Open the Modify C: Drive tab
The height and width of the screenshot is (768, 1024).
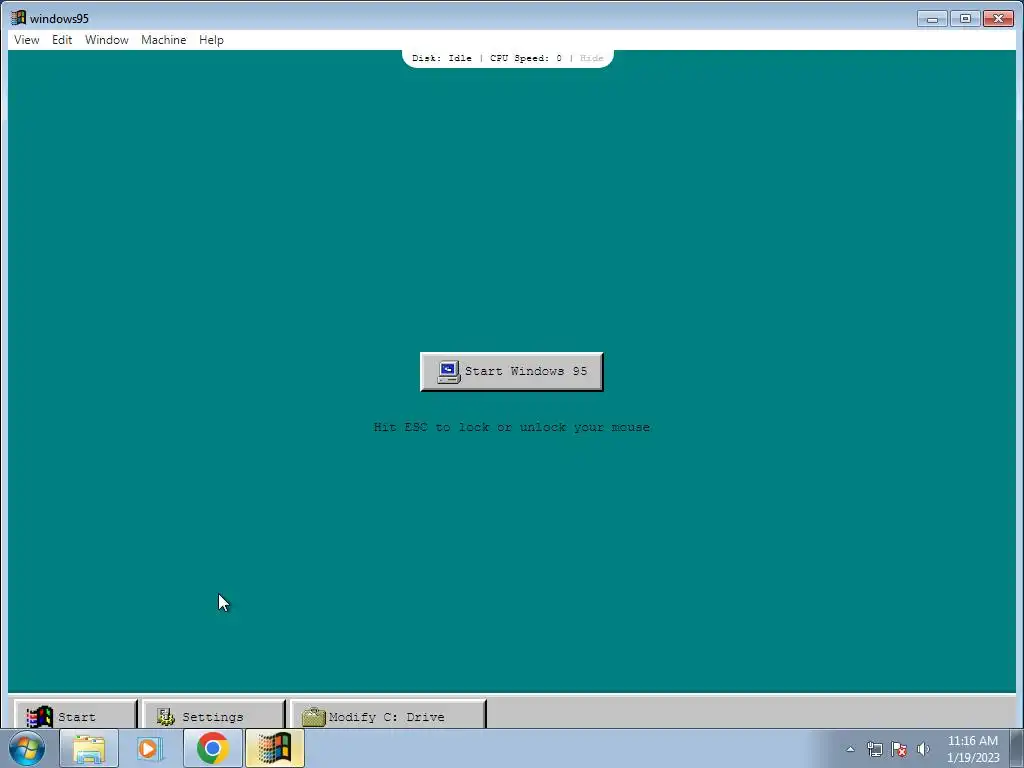[x=388, y=714]
